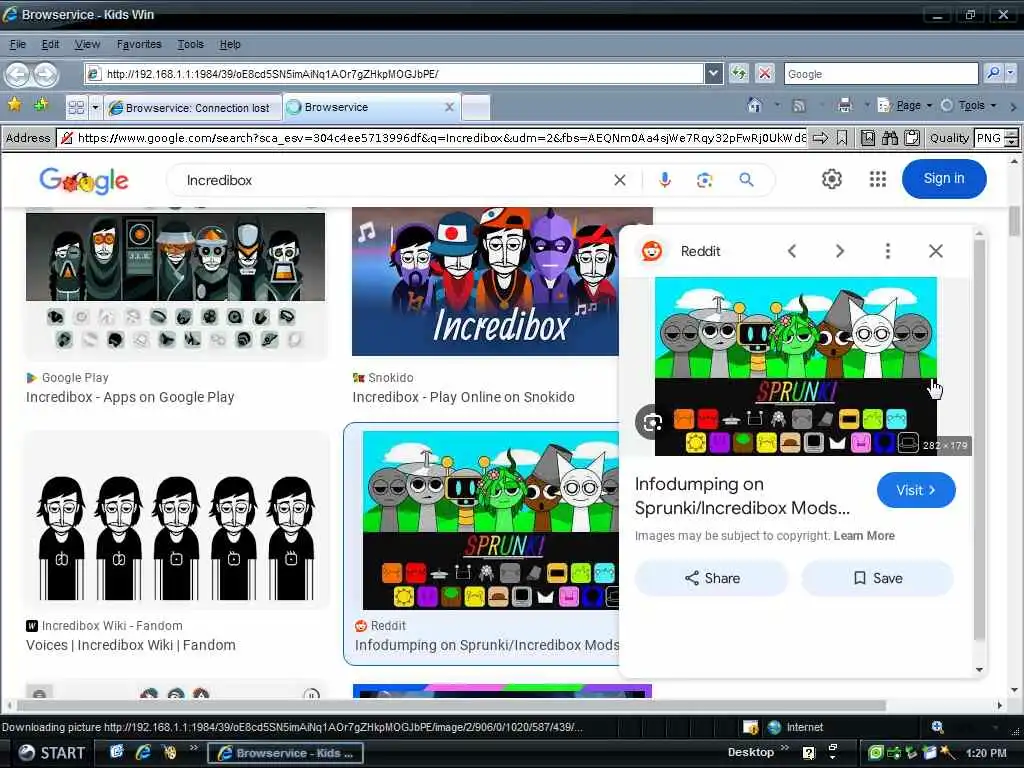Expand the address bar URL history dropdown
1024x768 pixels.
click(714, 74)
